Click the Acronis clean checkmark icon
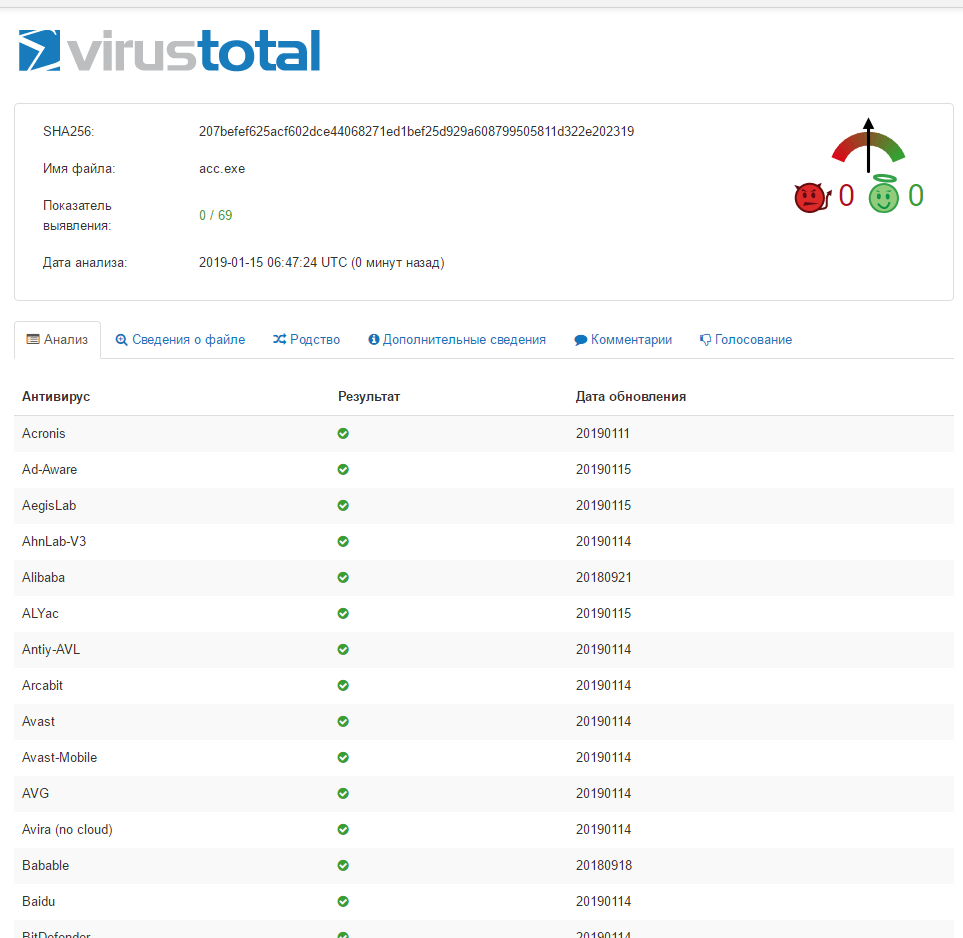This screenshot has height=938, width=963. pyautogui.click(x=343, y=434)
